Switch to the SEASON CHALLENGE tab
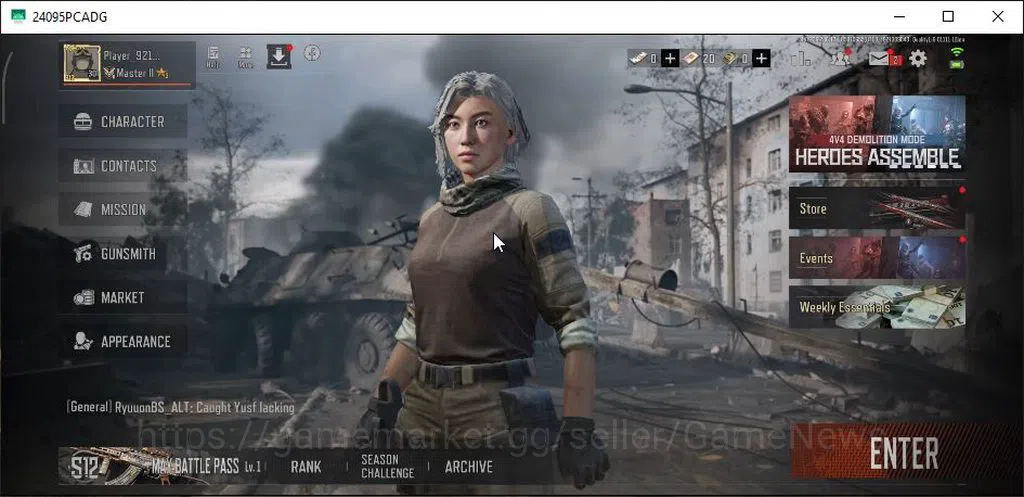 [387, 466]
